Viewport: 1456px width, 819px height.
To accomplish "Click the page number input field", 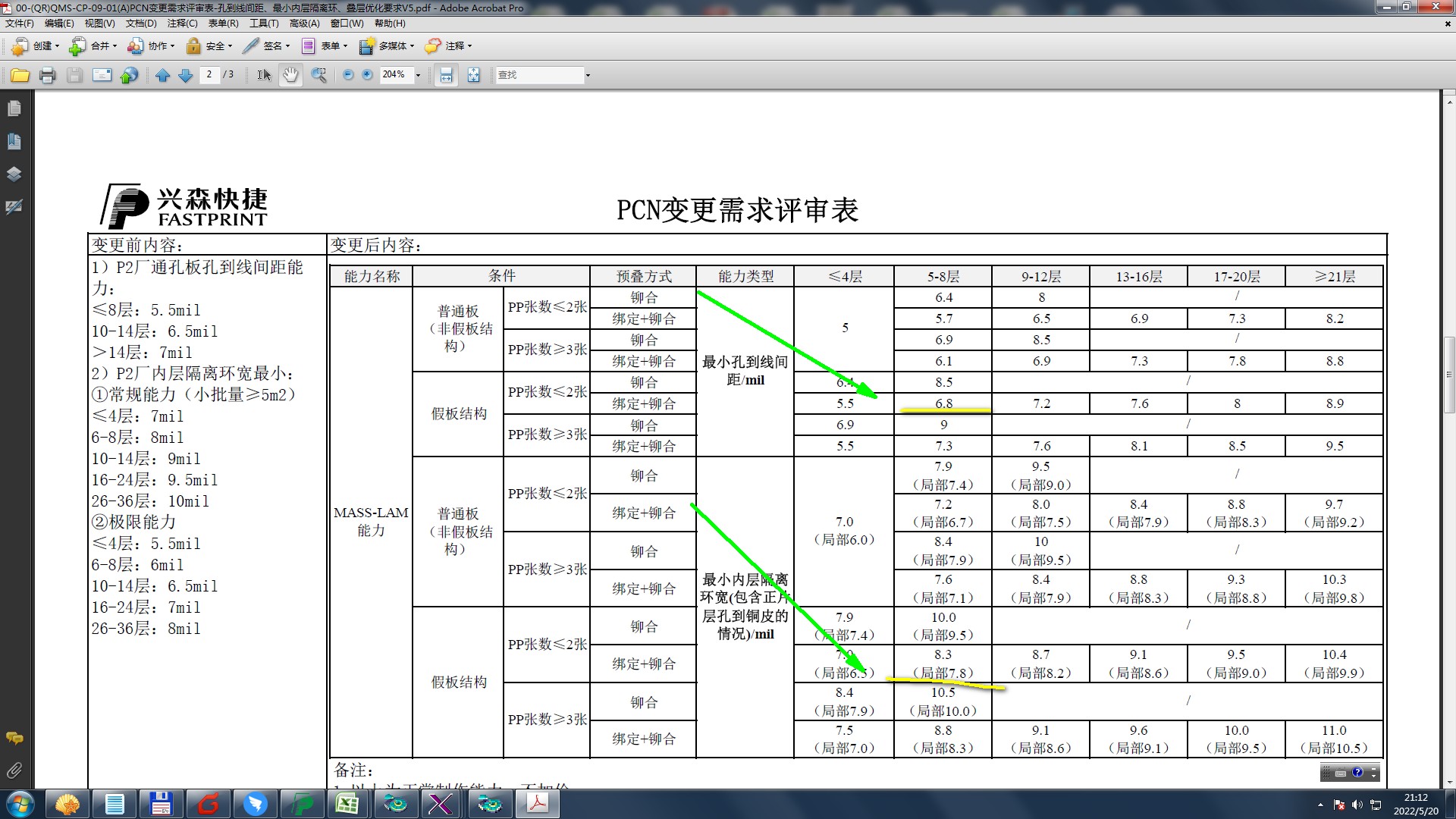I will [x=209, y=74].
